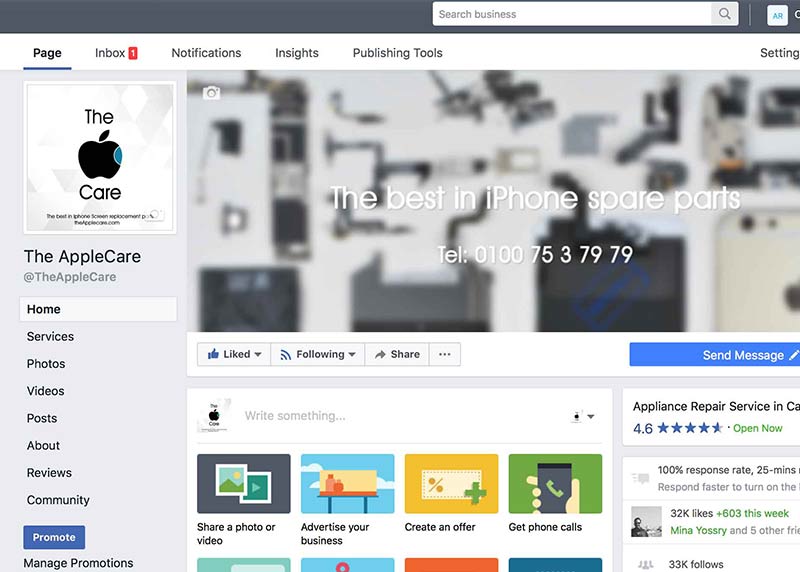Click the friend's photo next to 32K likes
The height and width of the screenshot is (572, 800).
tap(646, 521)
